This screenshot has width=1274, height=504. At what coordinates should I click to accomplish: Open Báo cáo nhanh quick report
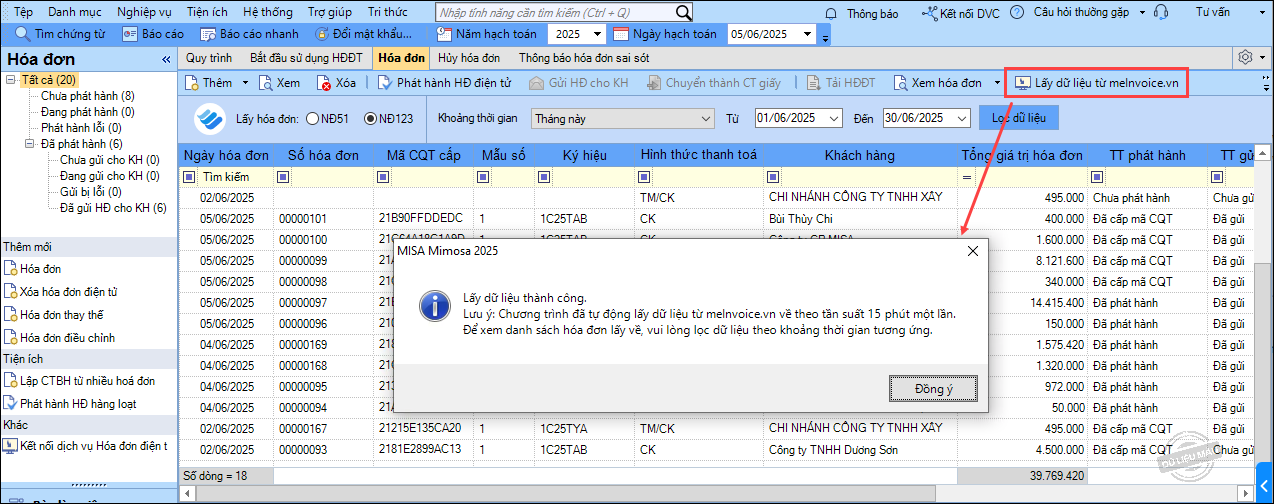coord(248,34)
